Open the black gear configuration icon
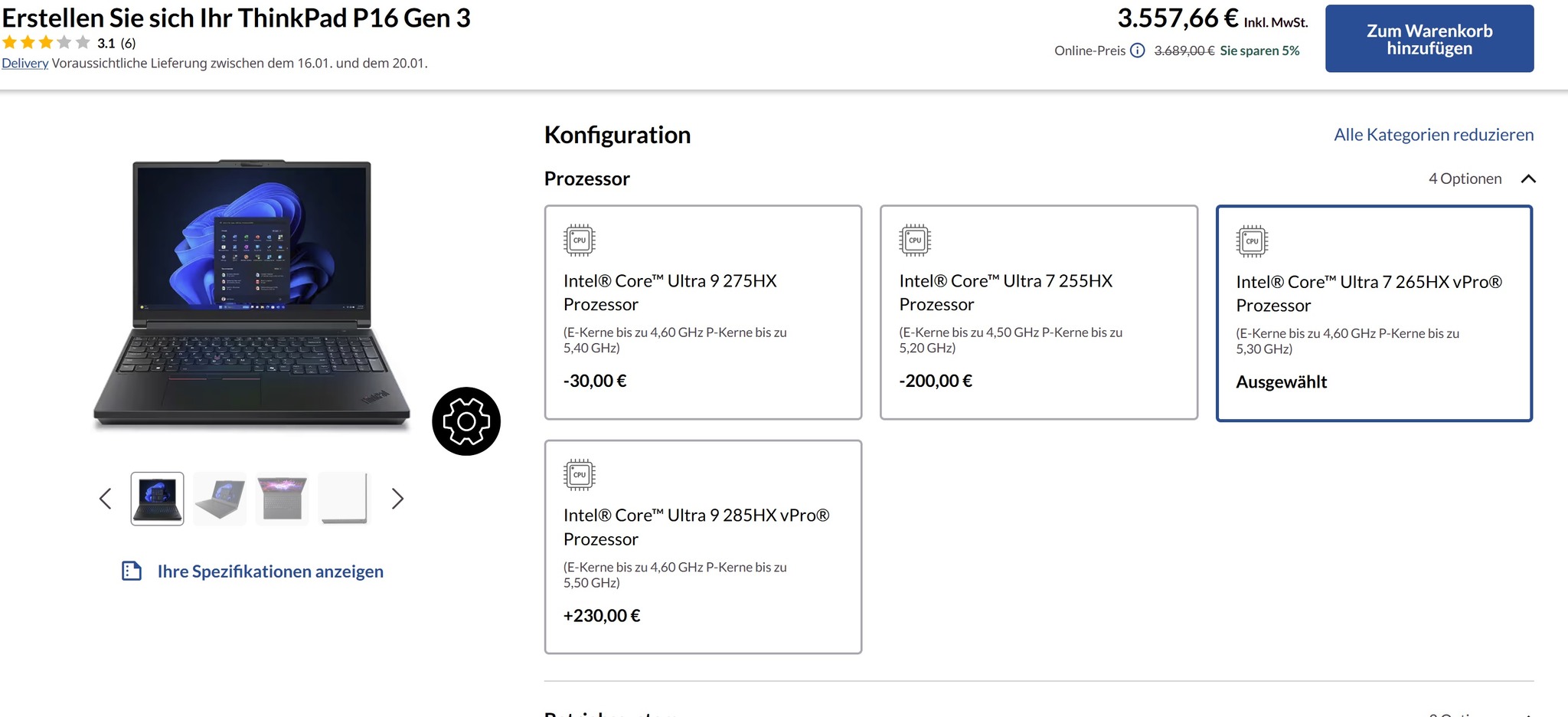The width and height of the screenshot is (1568, 717). [x=465, y=421]
